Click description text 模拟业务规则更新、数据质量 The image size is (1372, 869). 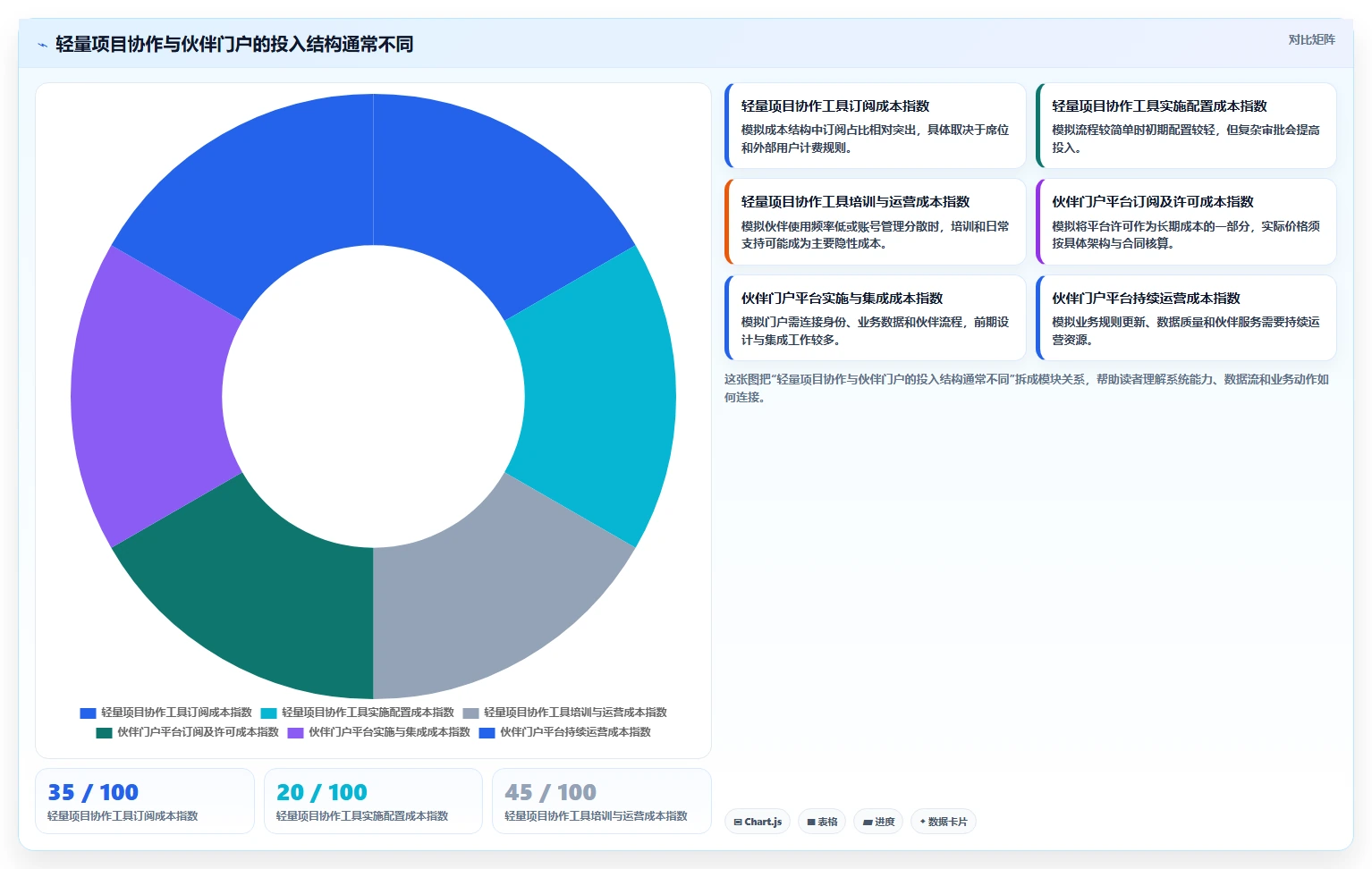pyautogui.click(x=1127, y=322)
